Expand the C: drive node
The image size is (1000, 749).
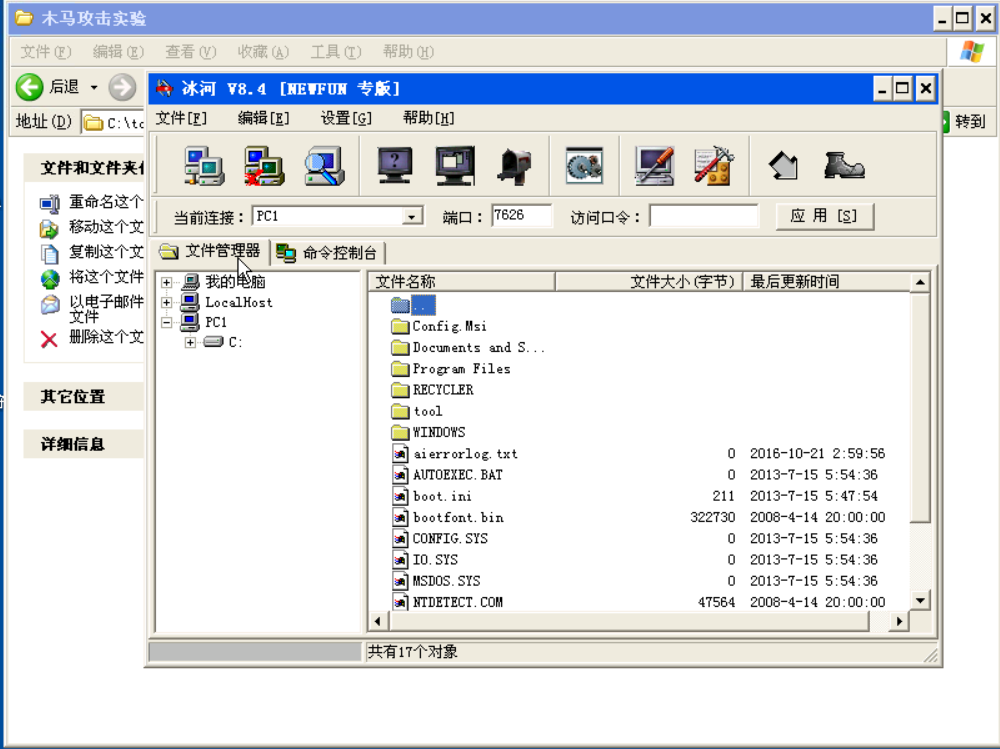coord(190,343)
